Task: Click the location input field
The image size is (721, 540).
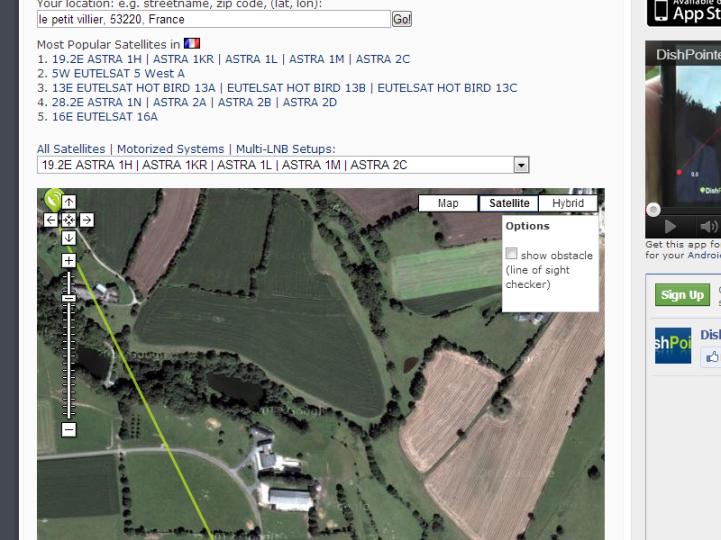Action: [x=214, y=19]
